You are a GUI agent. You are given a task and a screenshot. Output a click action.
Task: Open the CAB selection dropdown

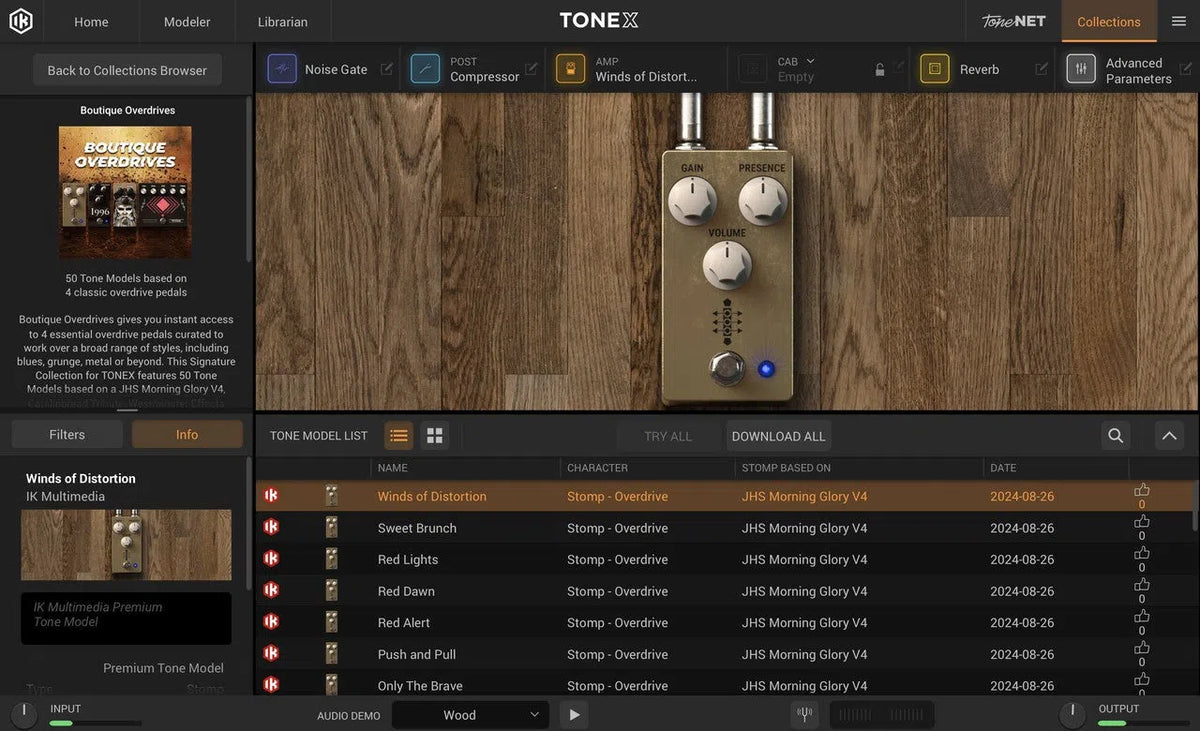coord(812,61)
